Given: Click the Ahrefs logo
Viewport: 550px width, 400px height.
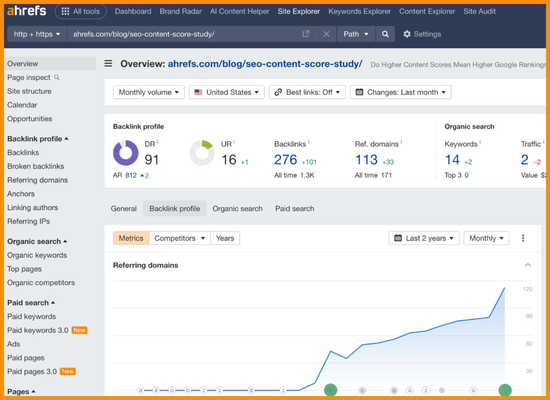Looking at the screenshot, I should (x=27, y=11).
